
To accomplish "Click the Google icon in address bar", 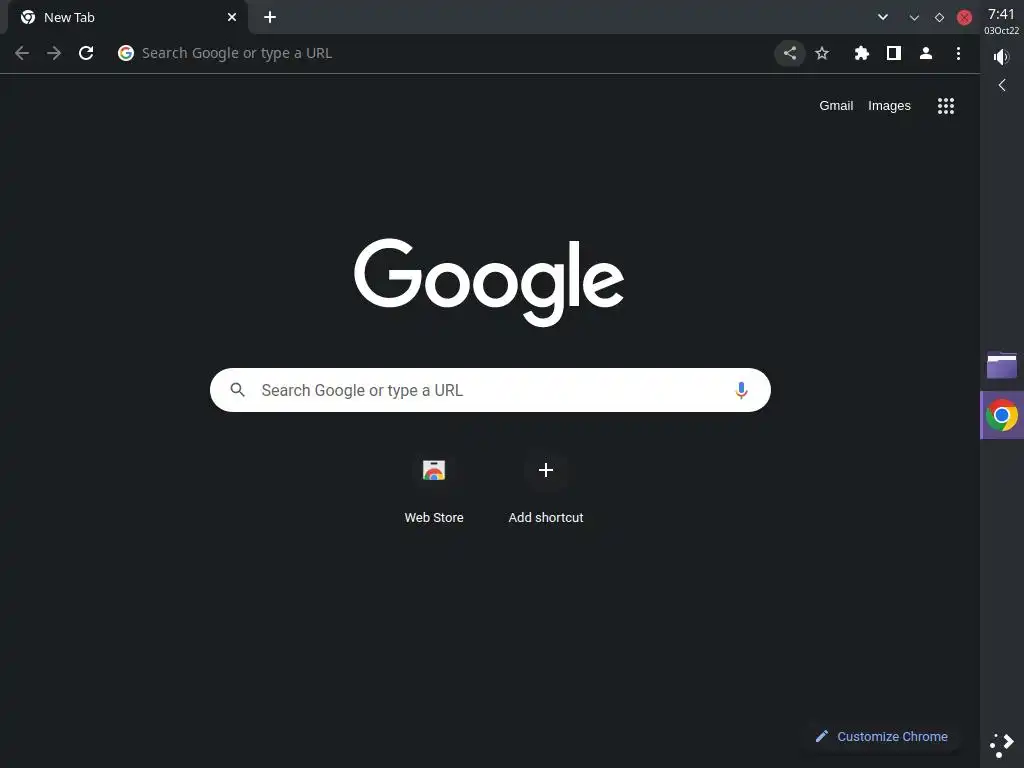I will coord(126,53).
